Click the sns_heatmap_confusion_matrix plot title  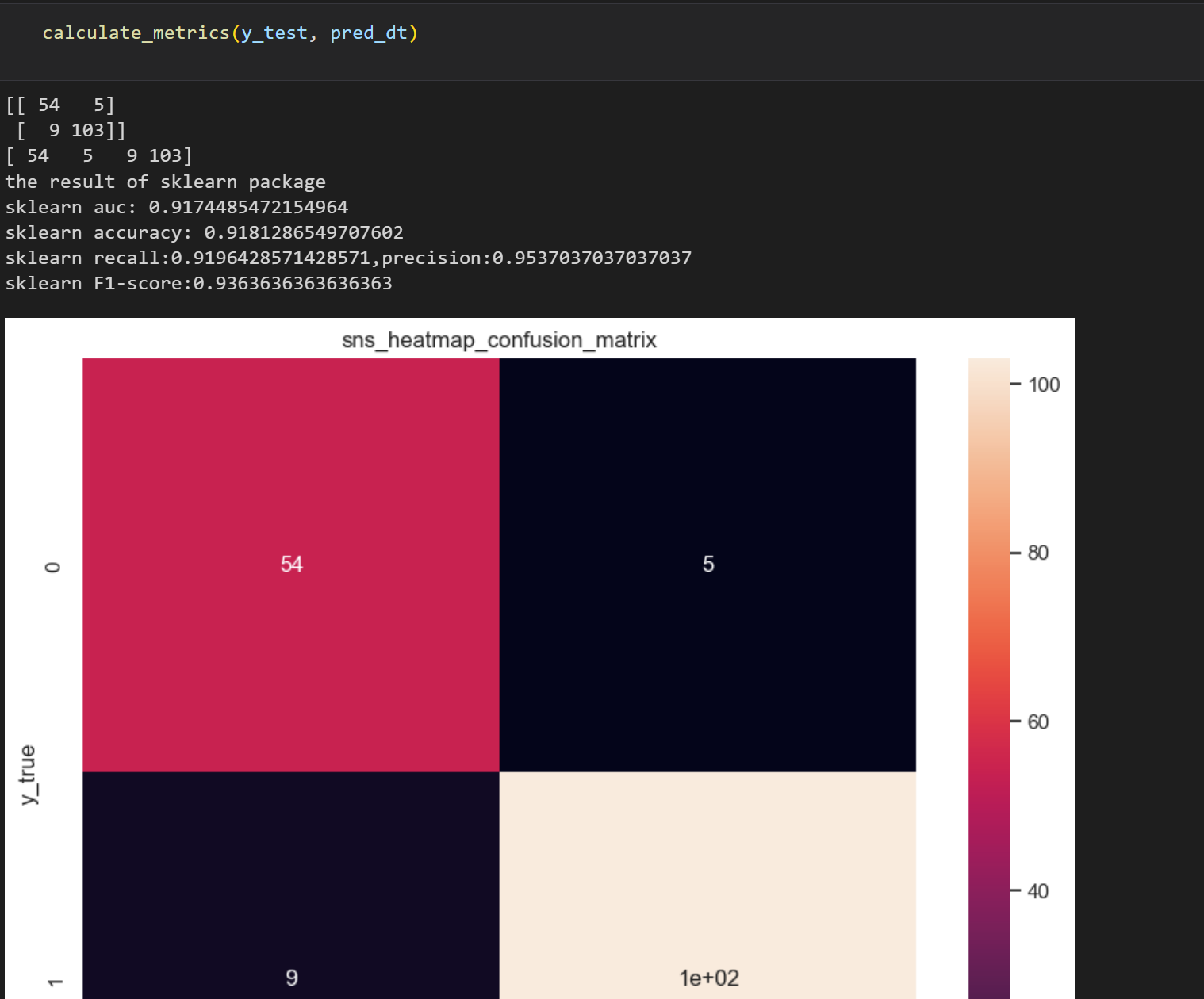coord(499,340)
